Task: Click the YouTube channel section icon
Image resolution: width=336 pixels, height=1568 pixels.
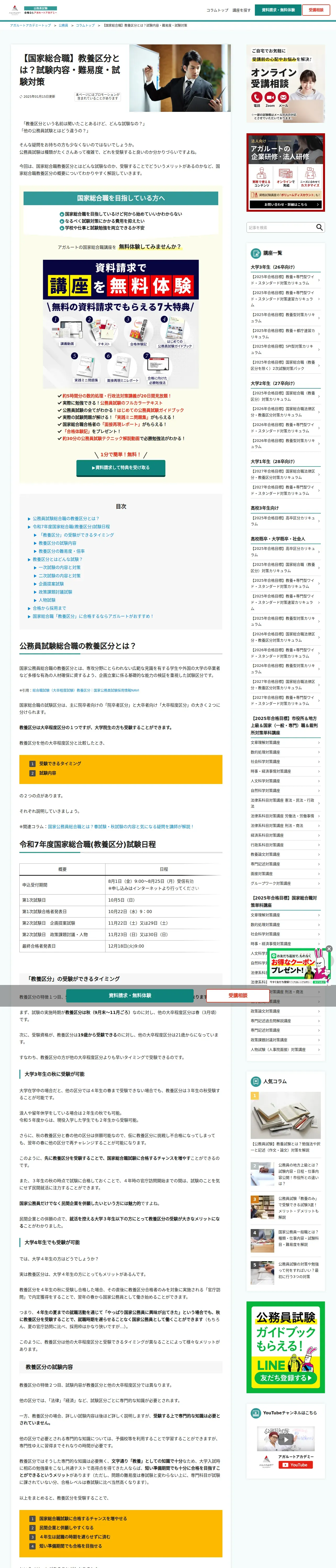Action: click(256, 1413)
